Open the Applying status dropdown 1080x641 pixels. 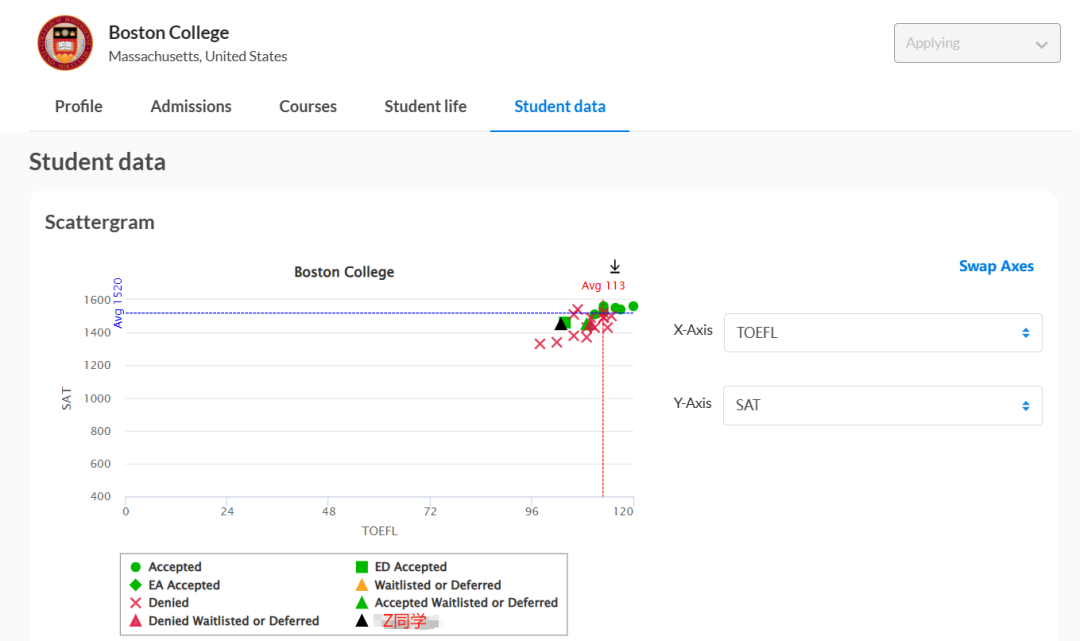coord(977,43)
